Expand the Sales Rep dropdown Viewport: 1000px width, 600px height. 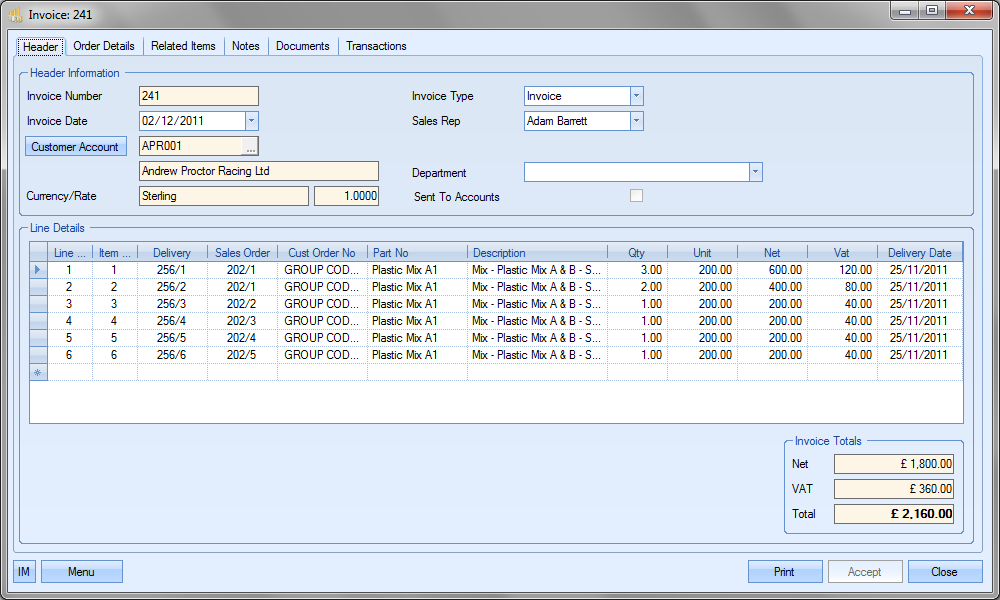(x=636, y=121)
